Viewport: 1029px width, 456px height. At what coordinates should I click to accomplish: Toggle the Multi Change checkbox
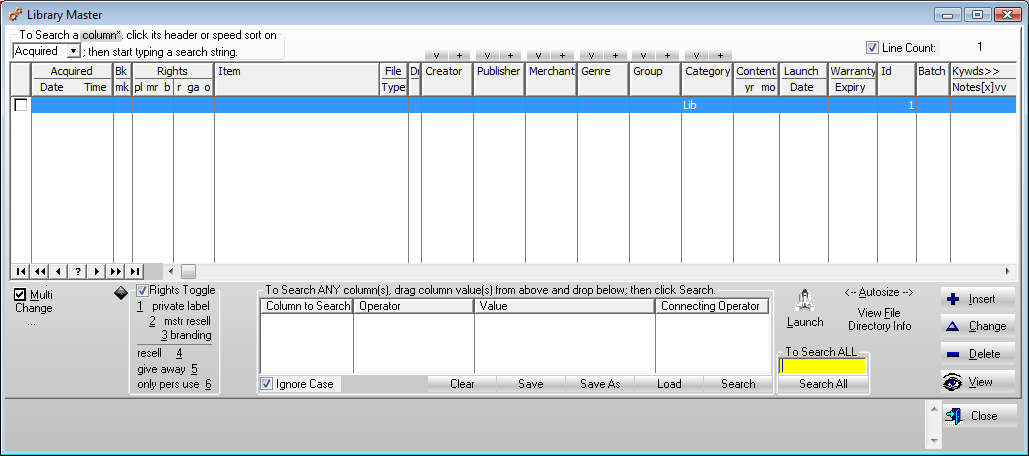(20, 295)
